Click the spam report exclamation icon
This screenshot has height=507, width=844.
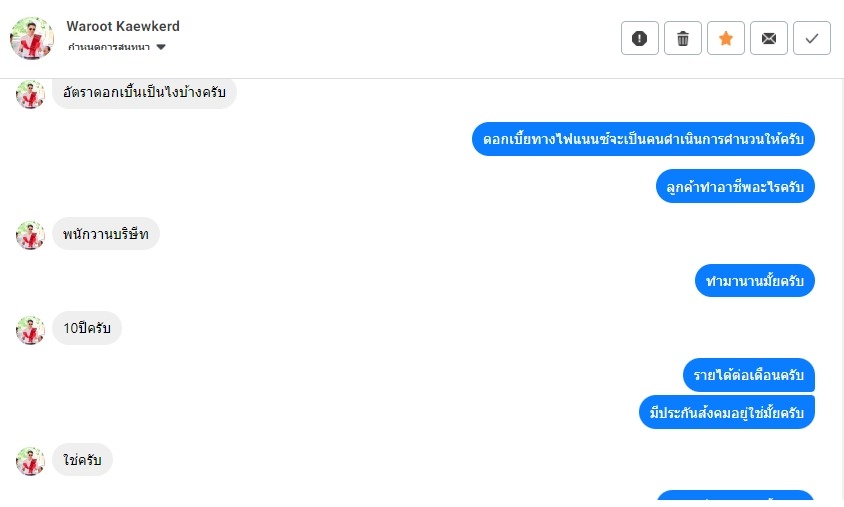639,38
